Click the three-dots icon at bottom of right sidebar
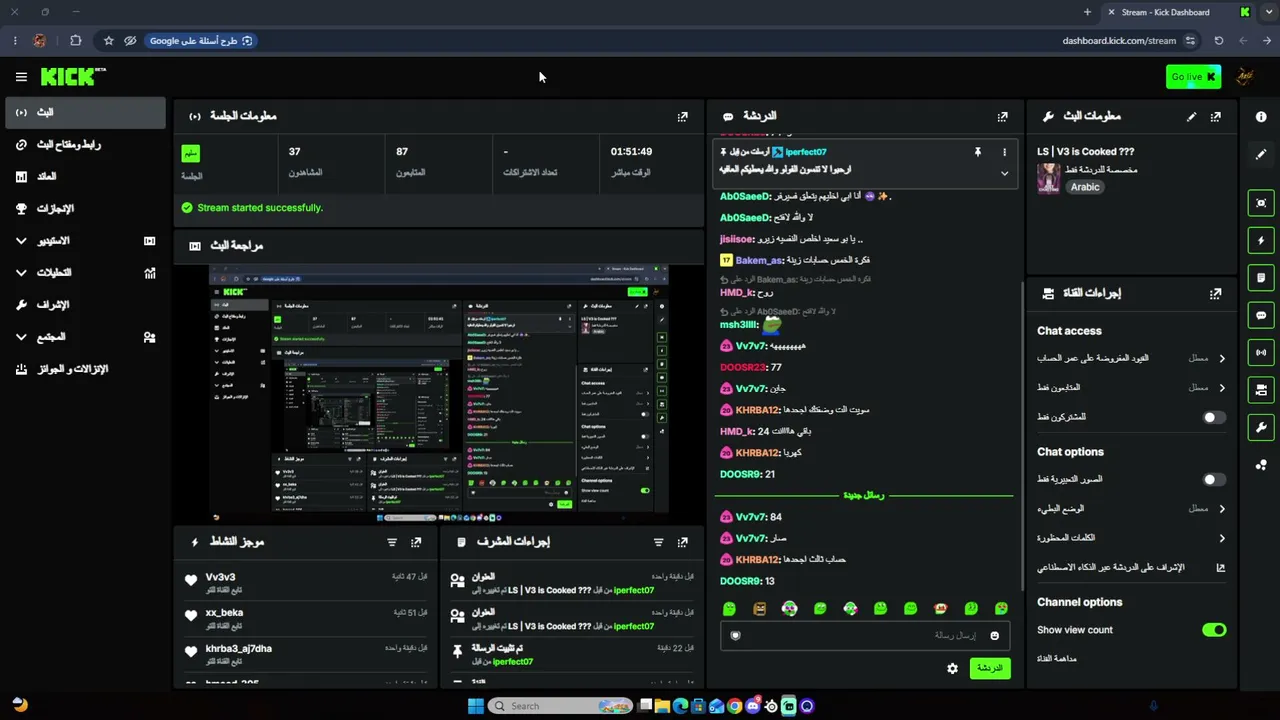The height and width of the screenshot is (720, 1280). [1261, 464]
